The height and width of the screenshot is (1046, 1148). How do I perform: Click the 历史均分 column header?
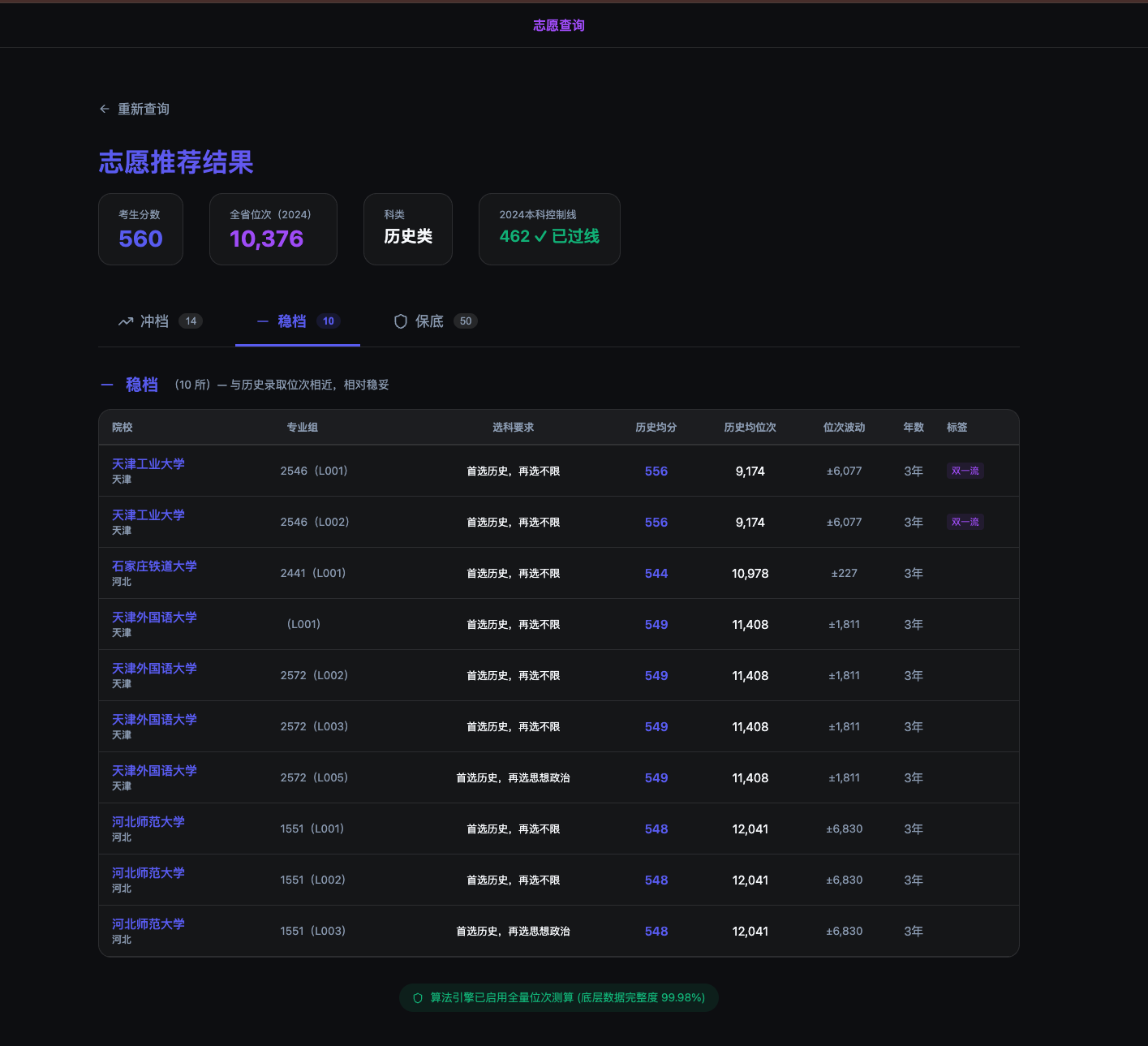pyautogui.click(x=656, y=427)
